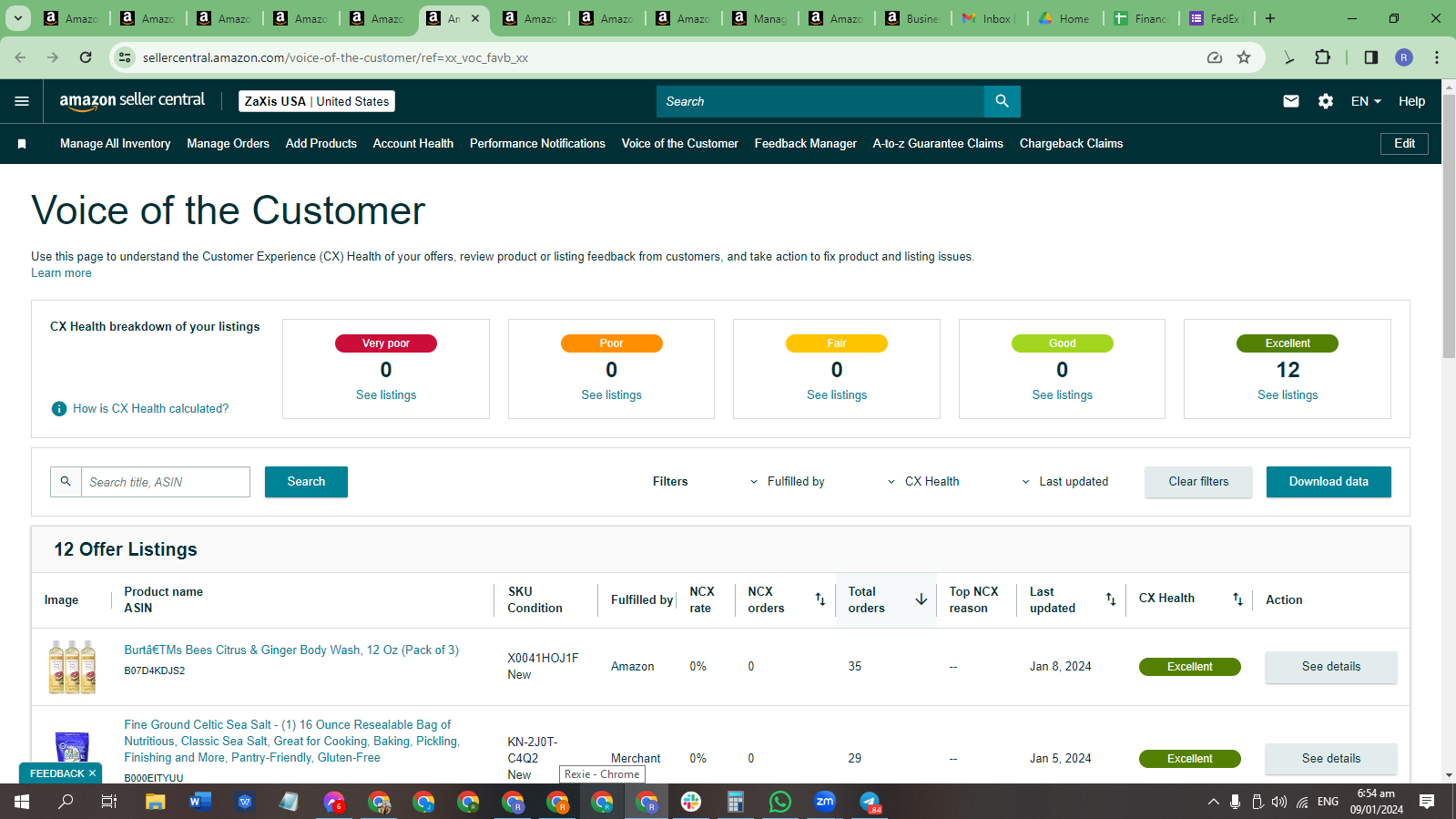Launch Calculator from the taskbar
1456x819 pixels.
(x=736, y=802)
